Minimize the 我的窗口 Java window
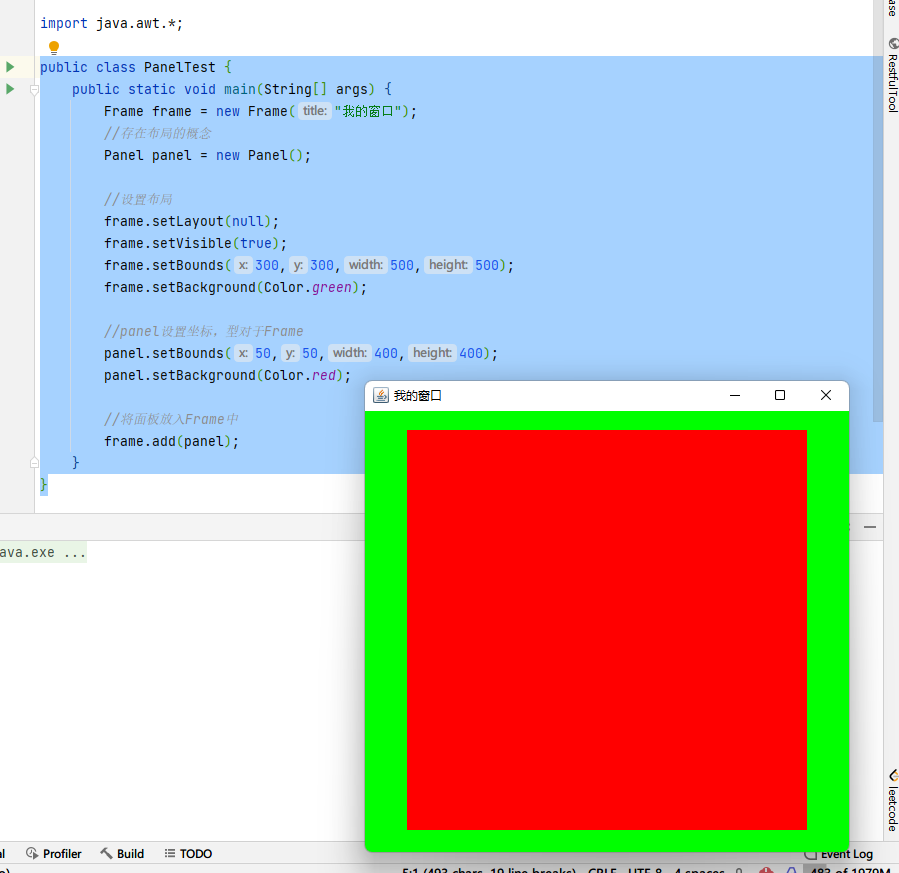The height and width of the screenshot is (873, 899). tap(735, 395)
